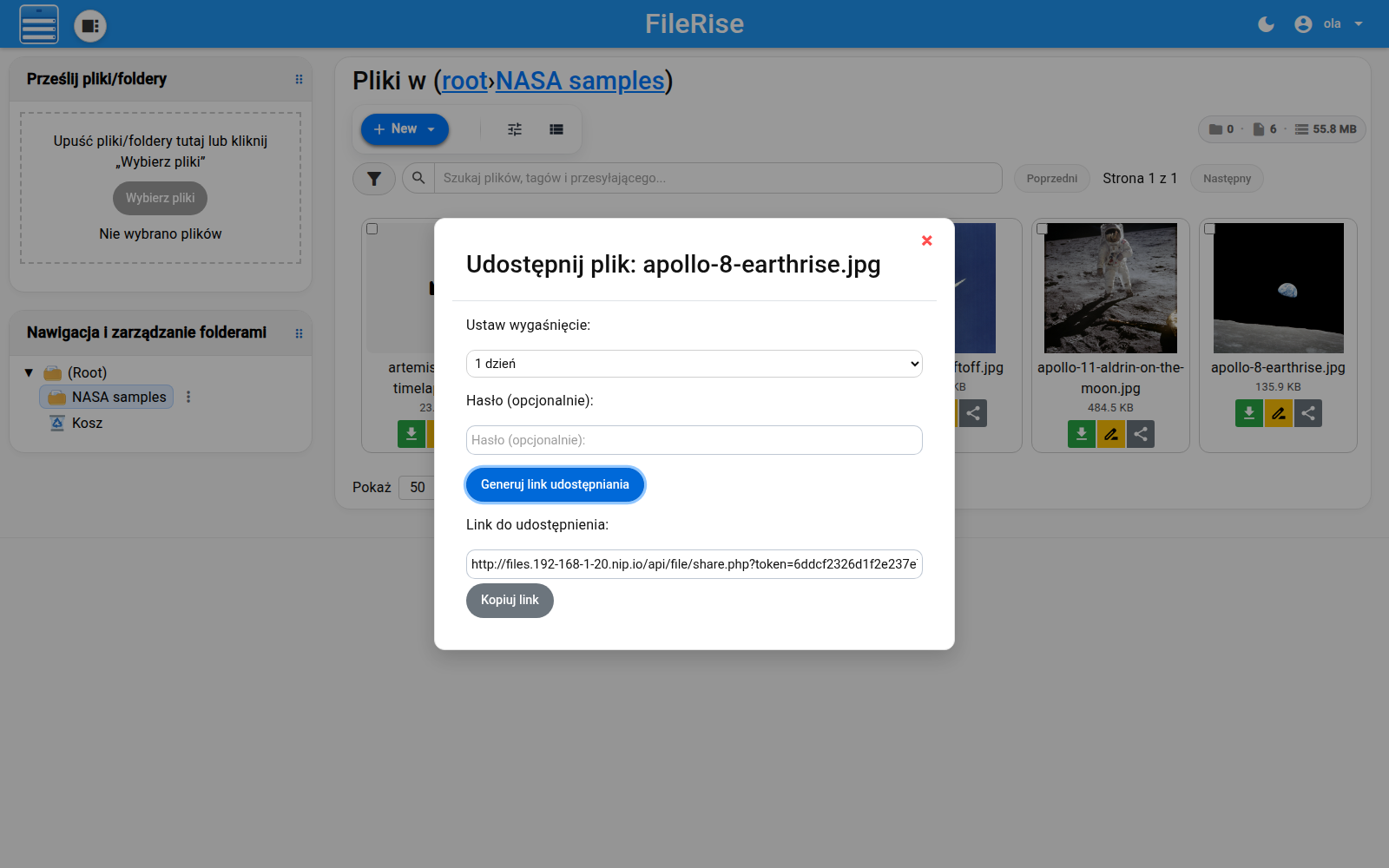The width and height of the screenshot is (1389, 868).
Task: Click share icon under apollo-8-earthrise.jpg
Action: click(x=1308, y=413)
